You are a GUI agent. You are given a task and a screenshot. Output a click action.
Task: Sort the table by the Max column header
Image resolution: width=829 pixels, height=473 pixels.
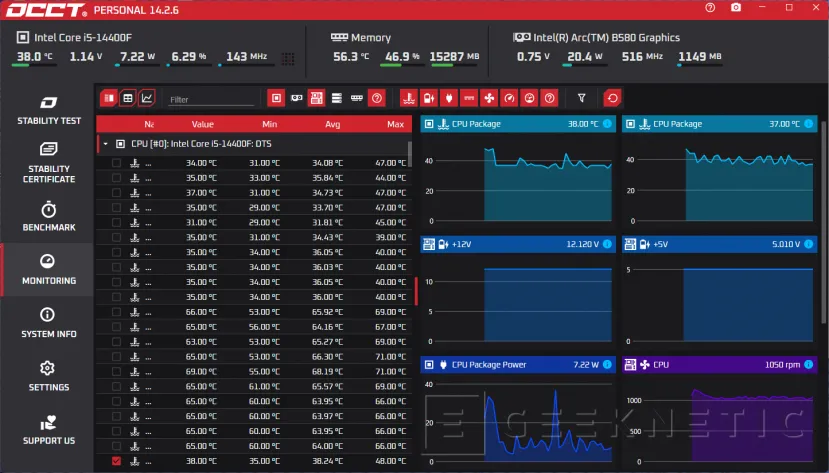point(395,124)
